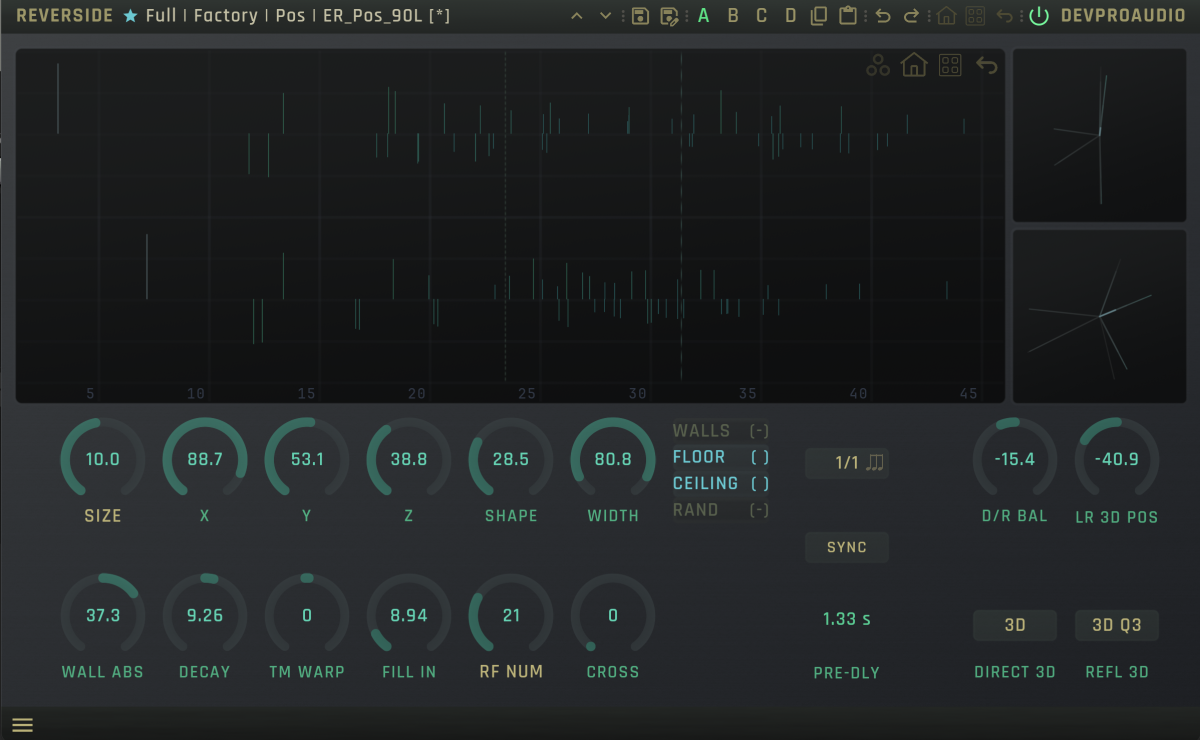Select state slot A
Image resolution: width=1200 pixels, height=740 pixels.
(704, 16)
